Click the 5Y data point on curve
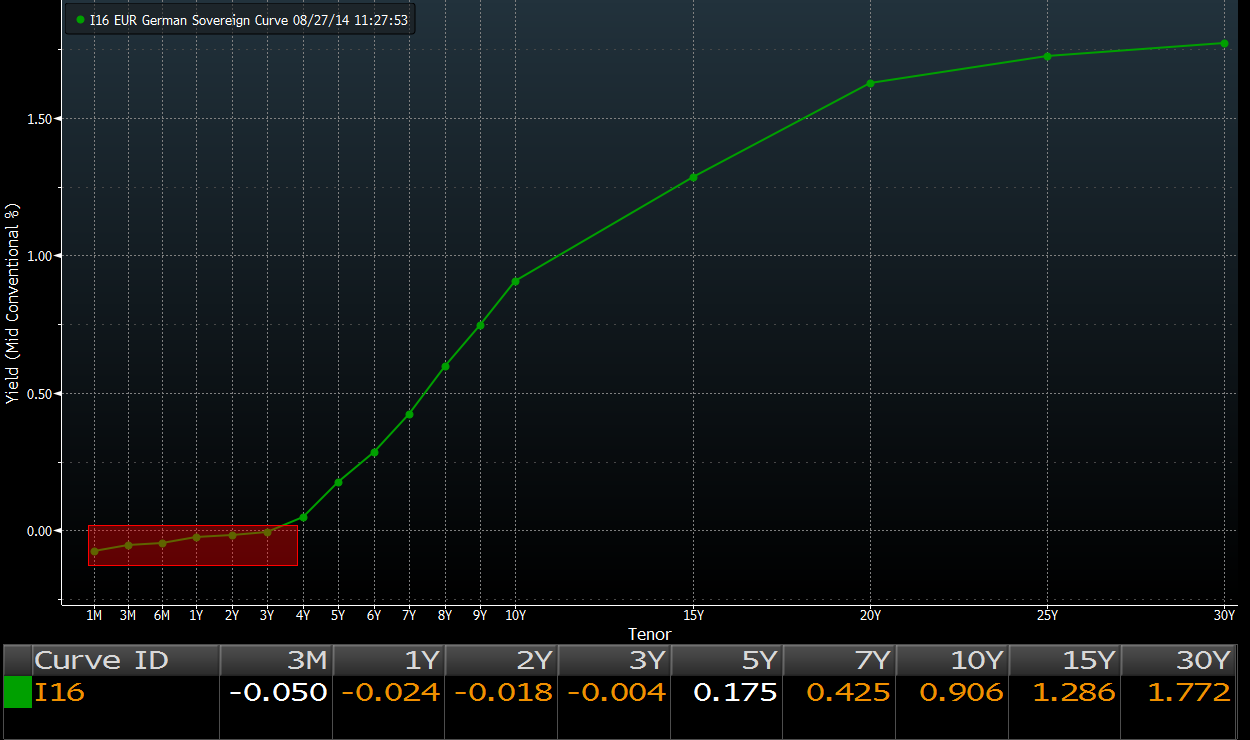Screen dimensions: 1250x740 338,482
